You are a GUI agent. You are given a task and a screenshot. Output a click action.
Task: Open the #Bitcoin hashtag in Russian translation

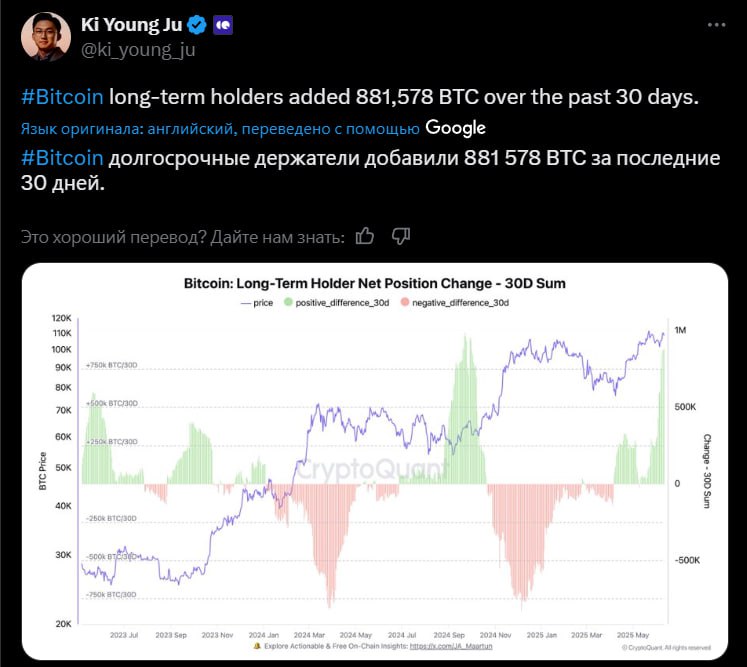62,158
